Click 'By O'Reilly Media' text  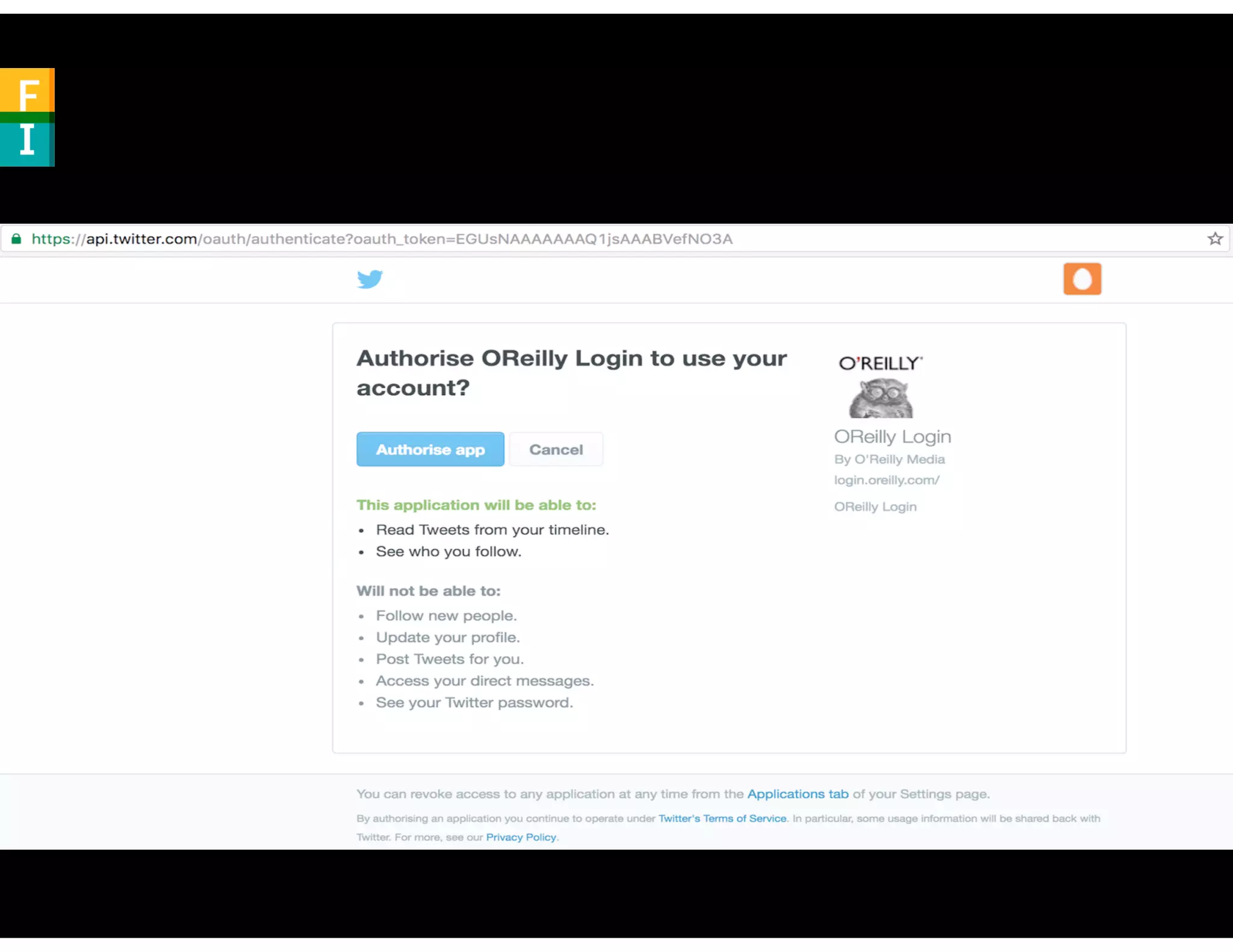point(889,459)
